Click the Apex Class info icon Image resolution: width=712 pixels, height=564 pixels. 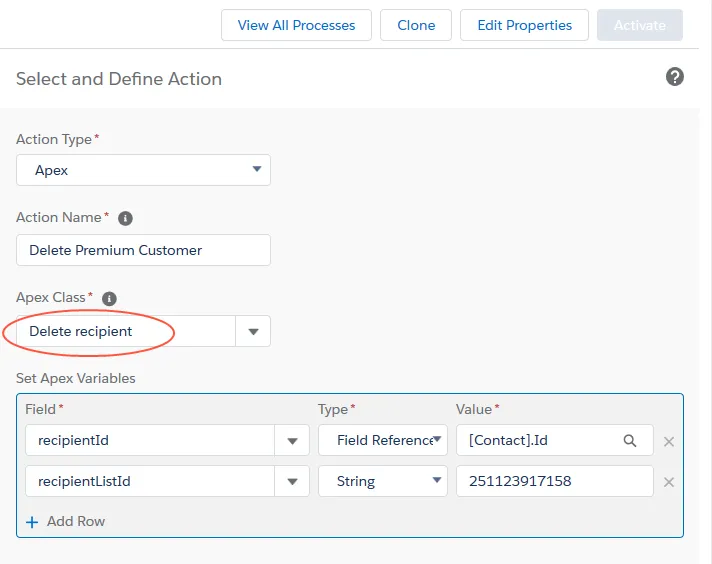point(109,298)
